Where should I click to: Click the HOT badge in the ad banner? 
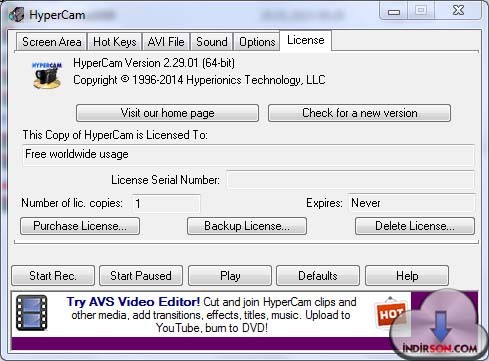391,313
